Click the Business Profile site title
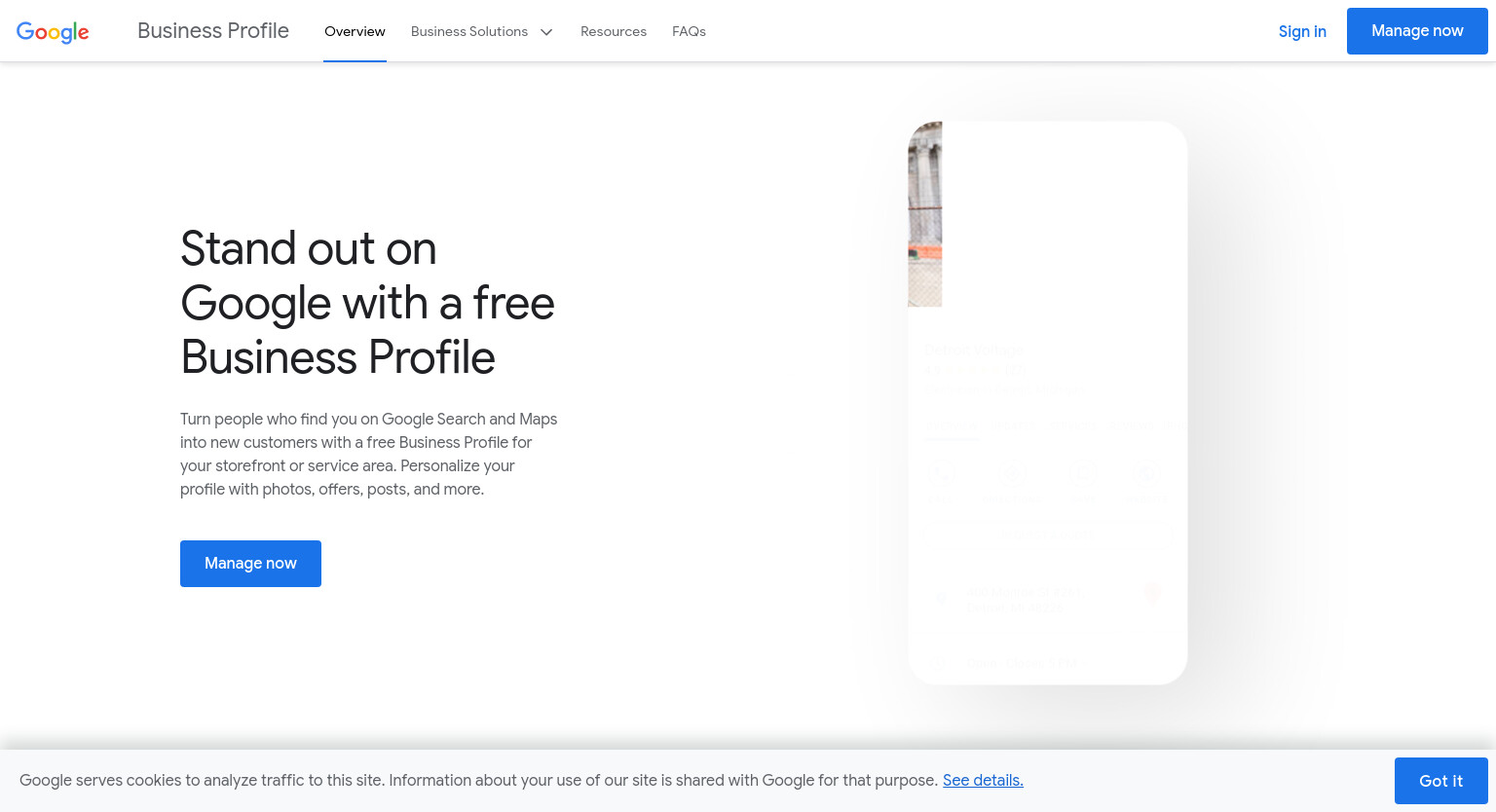Viewport: 1496px width, 812px height. tap(213, 31)
